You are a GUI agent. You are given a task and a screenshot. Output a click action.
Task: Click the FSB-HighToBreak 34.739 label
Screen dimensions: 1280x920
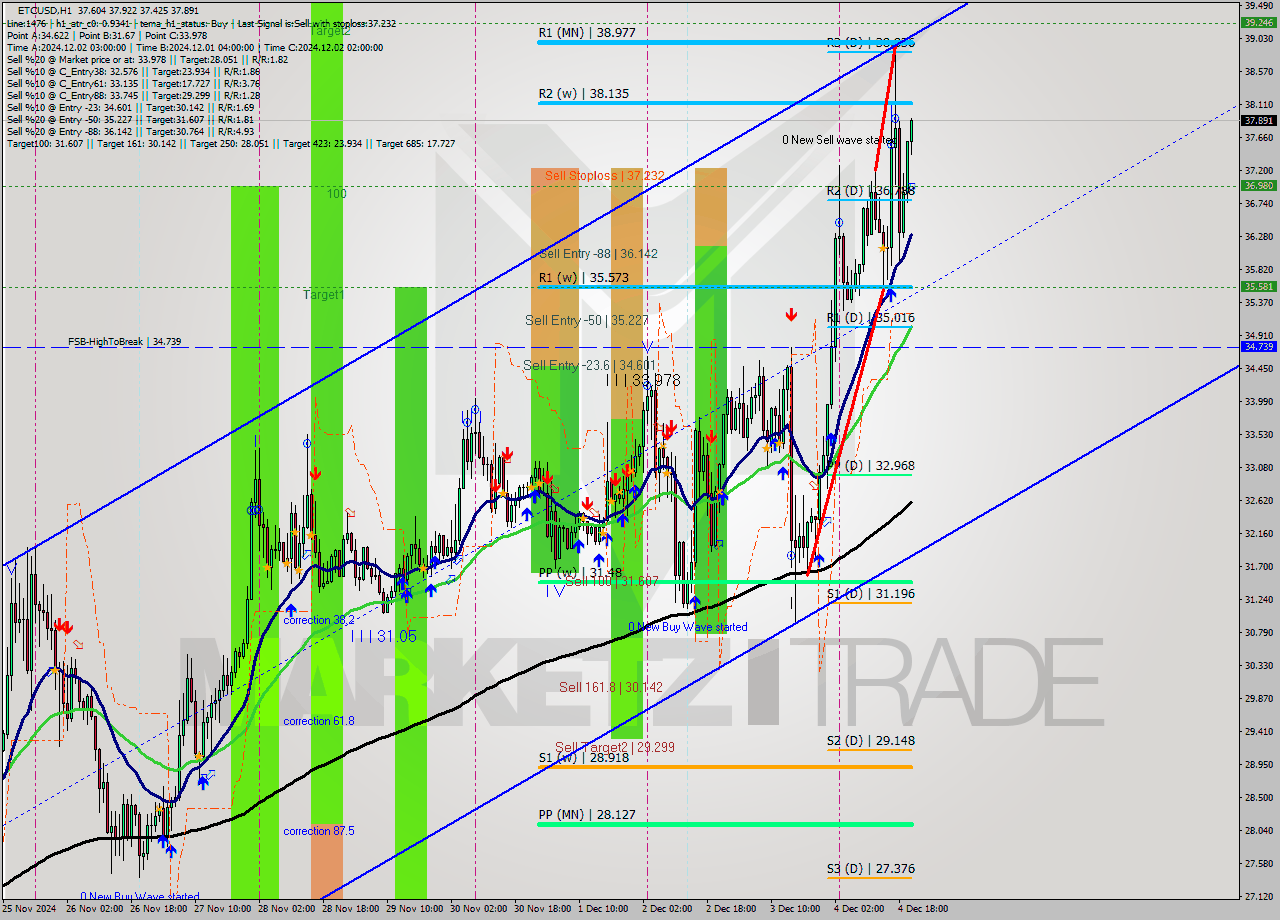125,342
